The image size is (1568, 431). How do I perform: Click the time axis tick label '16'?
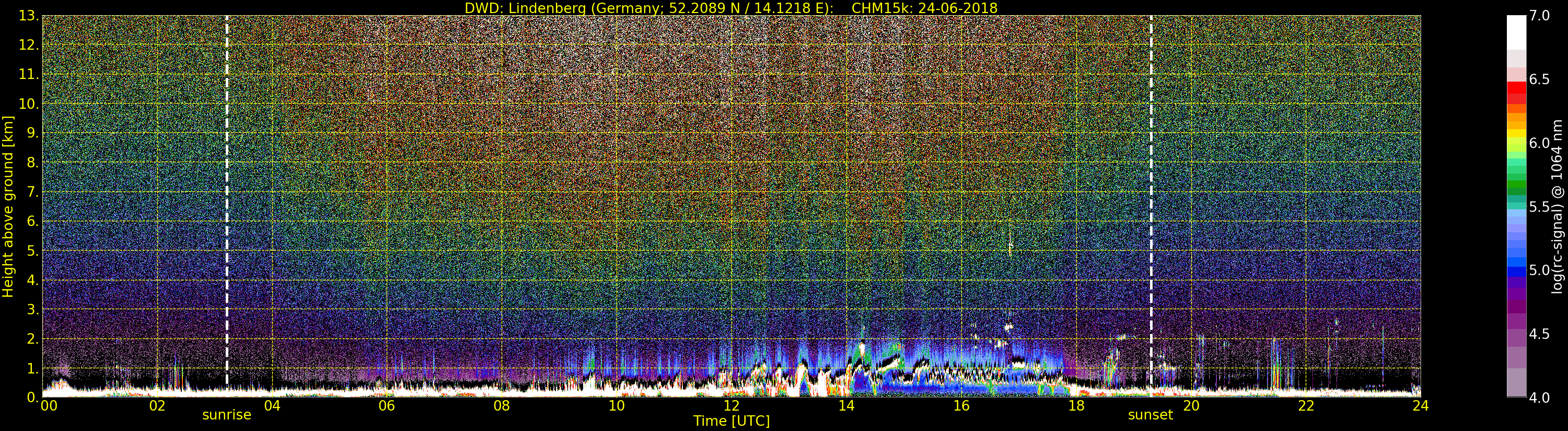(x=961, y=405)
